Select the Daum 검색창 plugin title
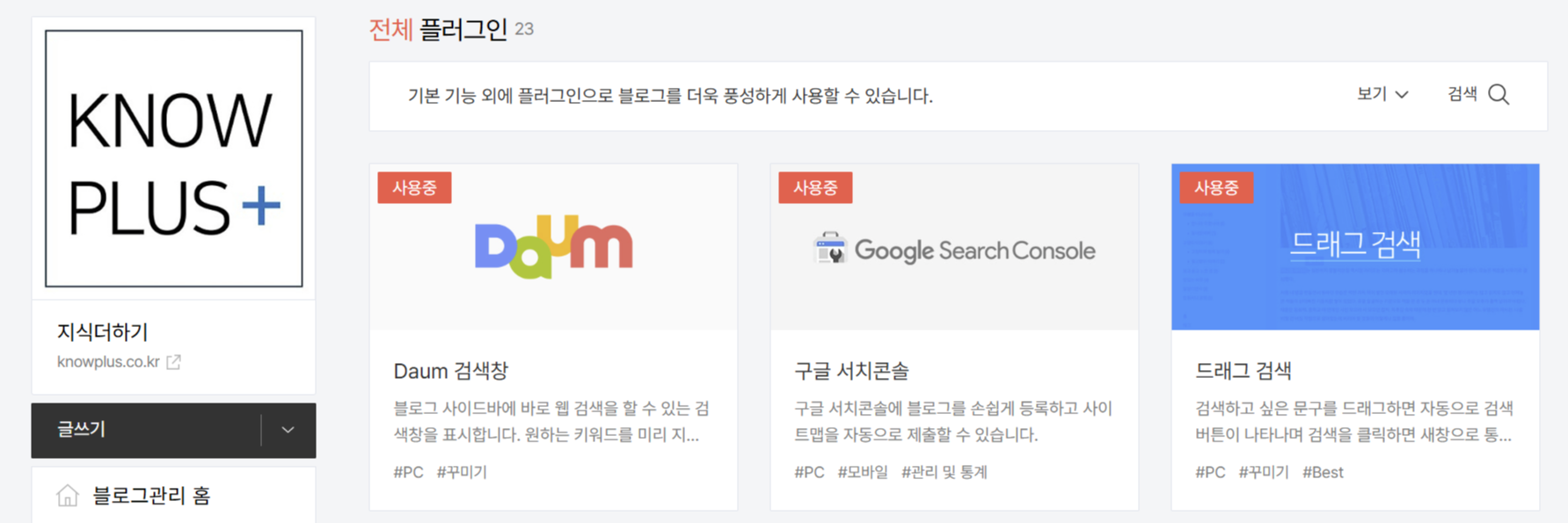Image resolution: width=1568 pixels, height=523 pixels. [x=450, y=371]
